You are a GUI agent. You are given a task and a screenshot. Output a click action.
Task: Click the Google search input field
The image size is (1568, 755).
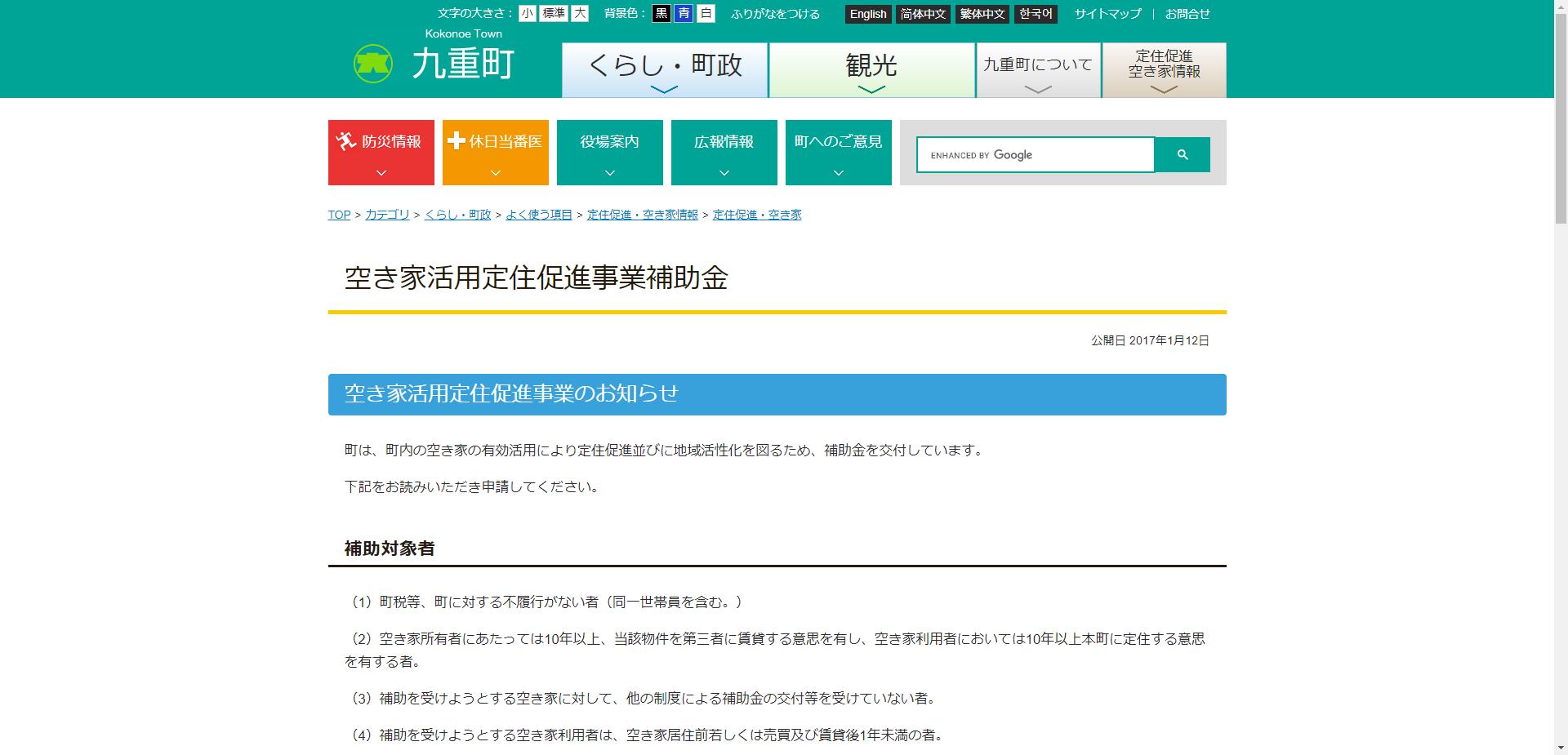1037,154
